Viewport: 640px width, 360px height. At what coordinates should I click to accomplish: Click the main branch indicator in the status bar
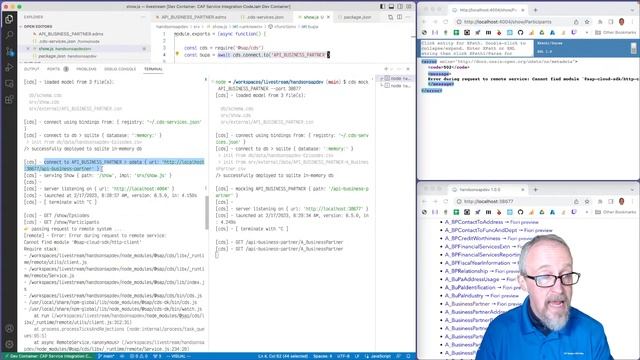coord(106,356)
